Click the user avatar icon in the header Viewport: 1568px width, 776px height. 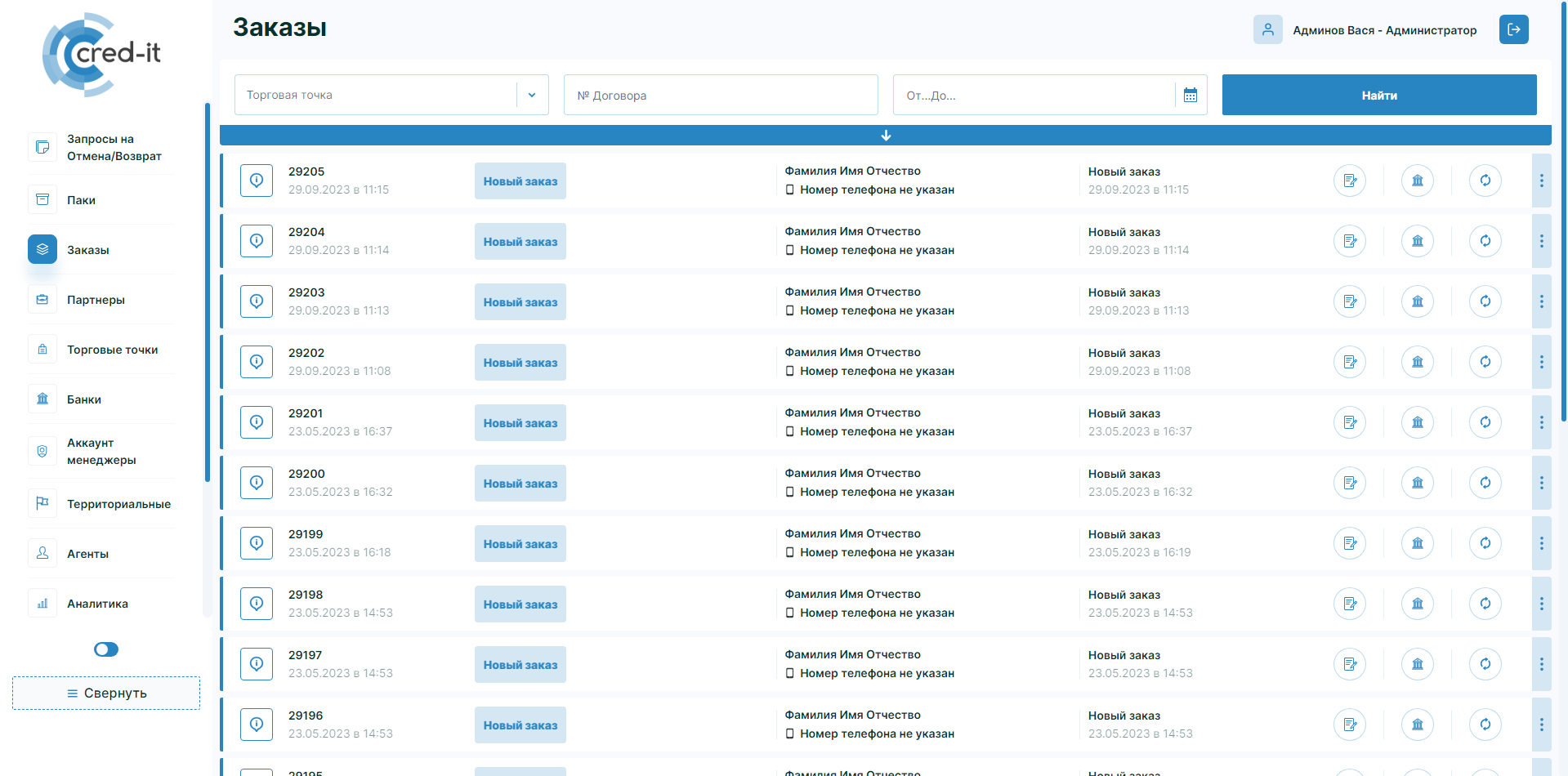click(1267, 29)
